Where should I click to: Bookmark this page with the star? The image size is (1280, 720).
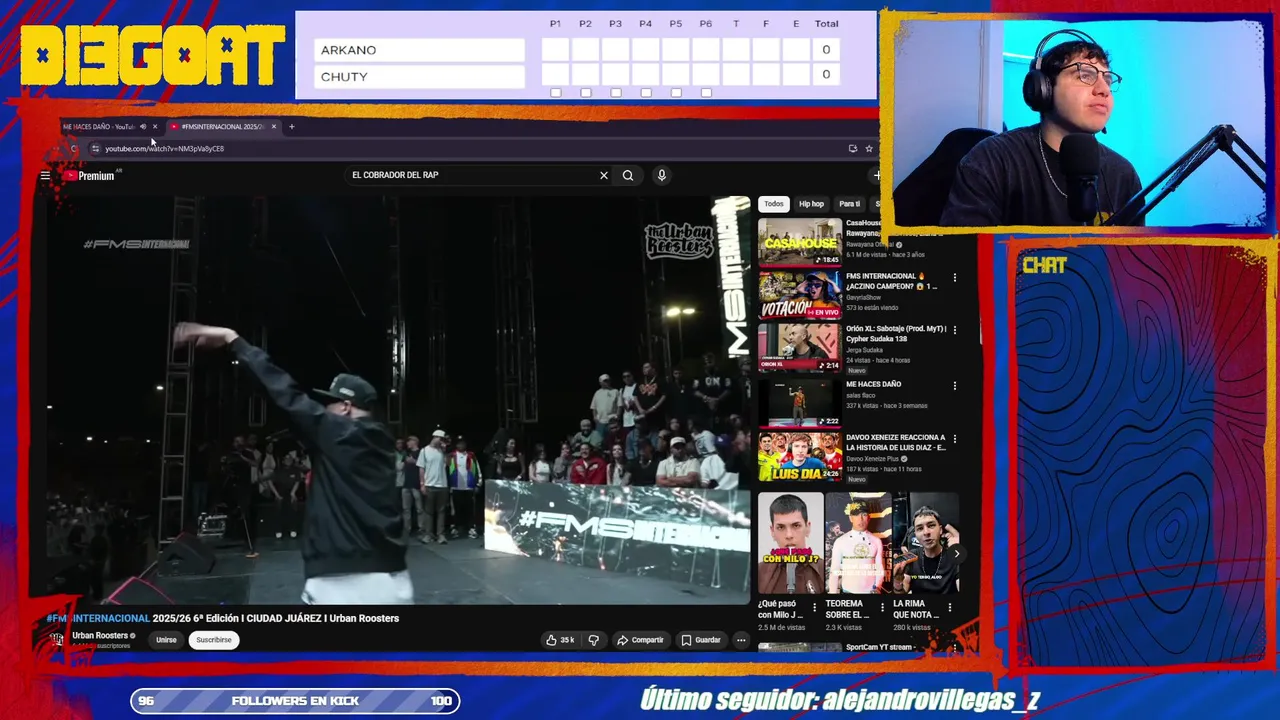(869, 148)
